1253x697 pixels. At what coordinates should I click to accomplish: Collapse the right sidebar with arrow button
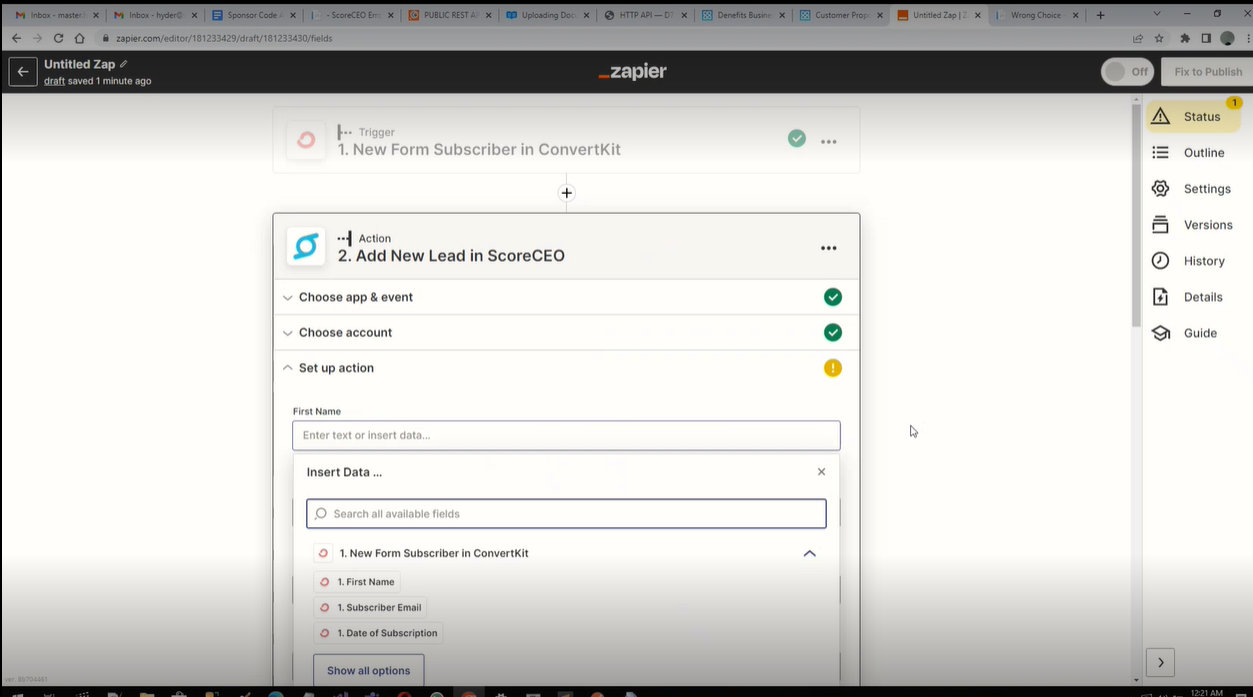1160,662
